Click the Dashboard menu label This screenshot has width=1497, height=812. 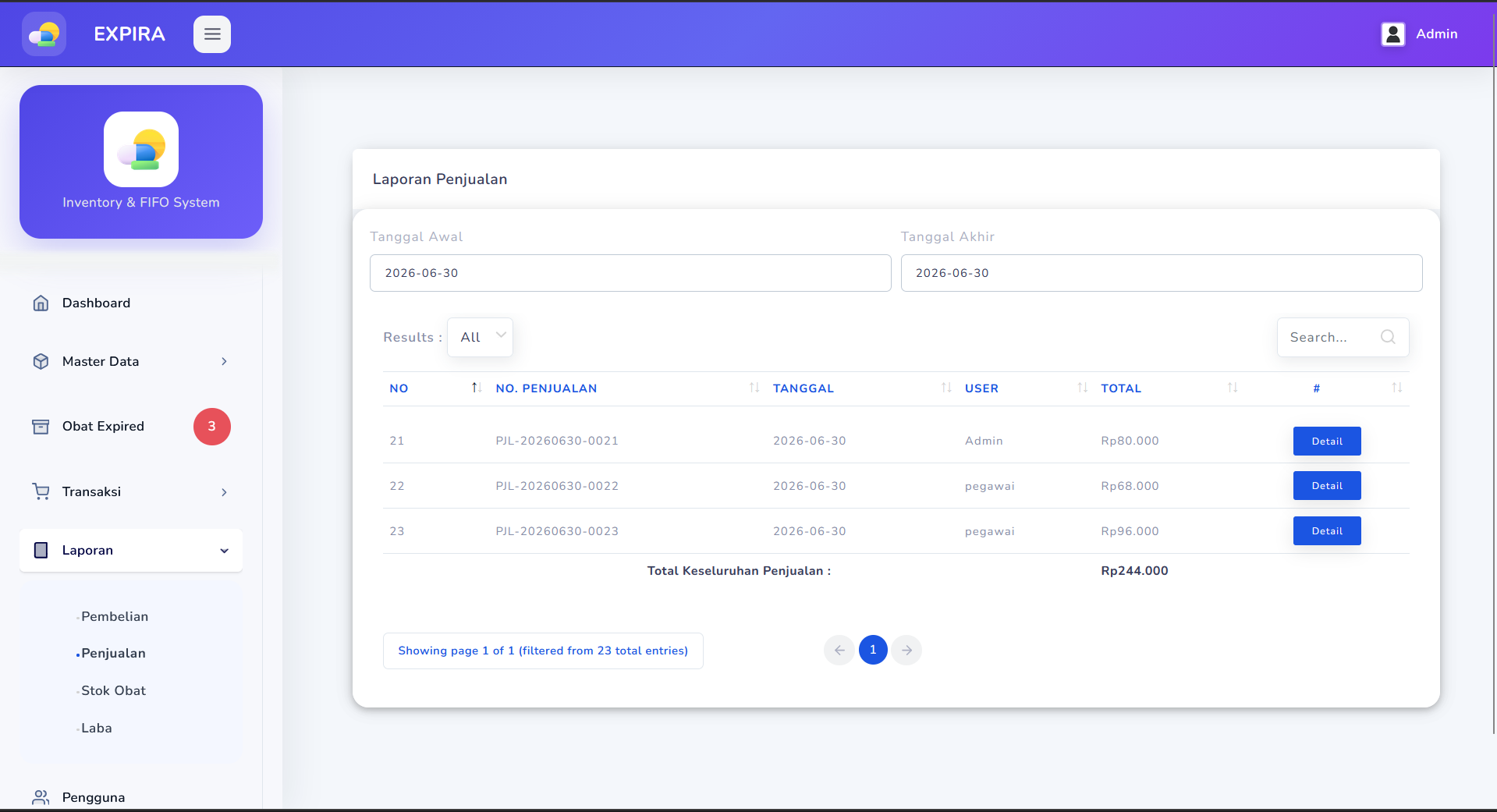[x=96, y=303]
